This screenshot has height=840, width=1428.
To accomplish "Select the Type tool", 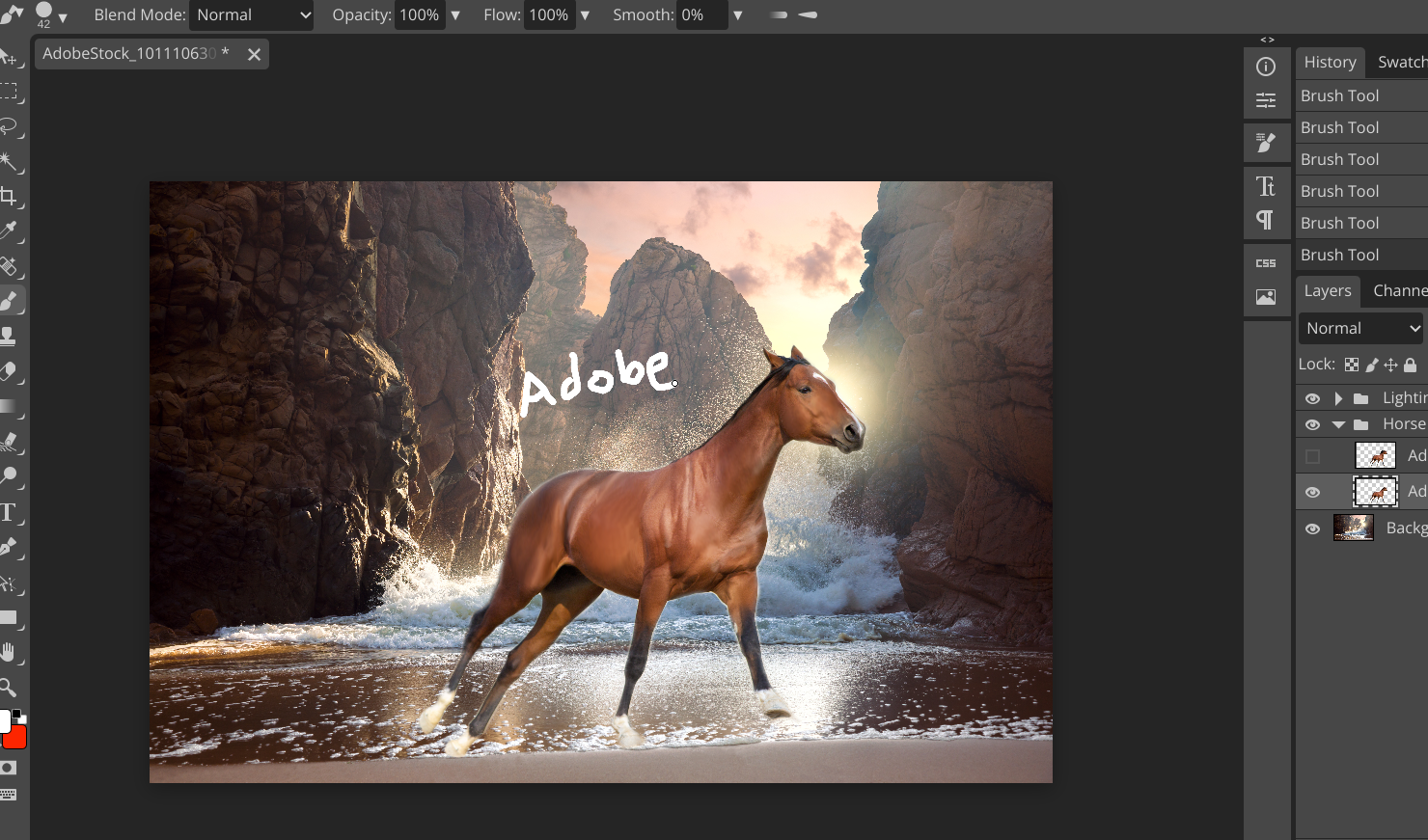I will pyautogui.click(x=10, y=512).
